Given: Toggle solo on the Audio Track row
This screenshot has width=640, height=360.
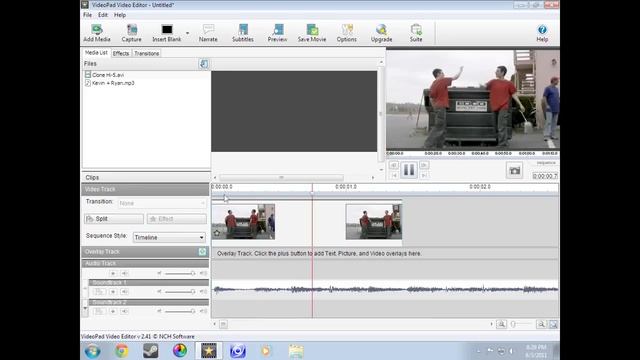Looking at the screenshot, I should pyautogui.click(x=113, y=273).
